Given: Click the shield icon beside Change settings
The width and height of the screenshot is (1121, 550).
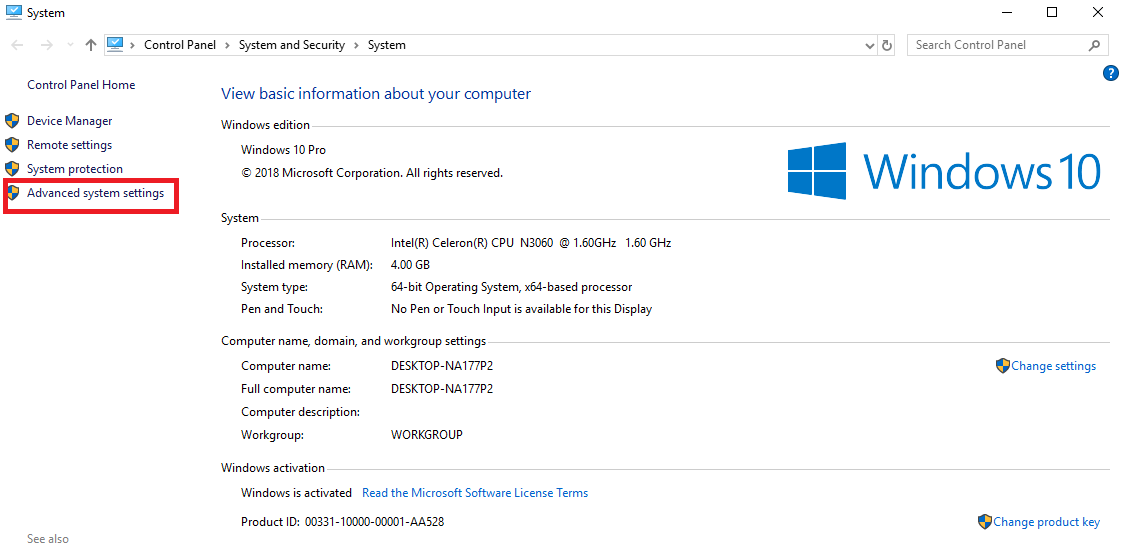Looking at the screenshot, I should (x=1002, y=365).
